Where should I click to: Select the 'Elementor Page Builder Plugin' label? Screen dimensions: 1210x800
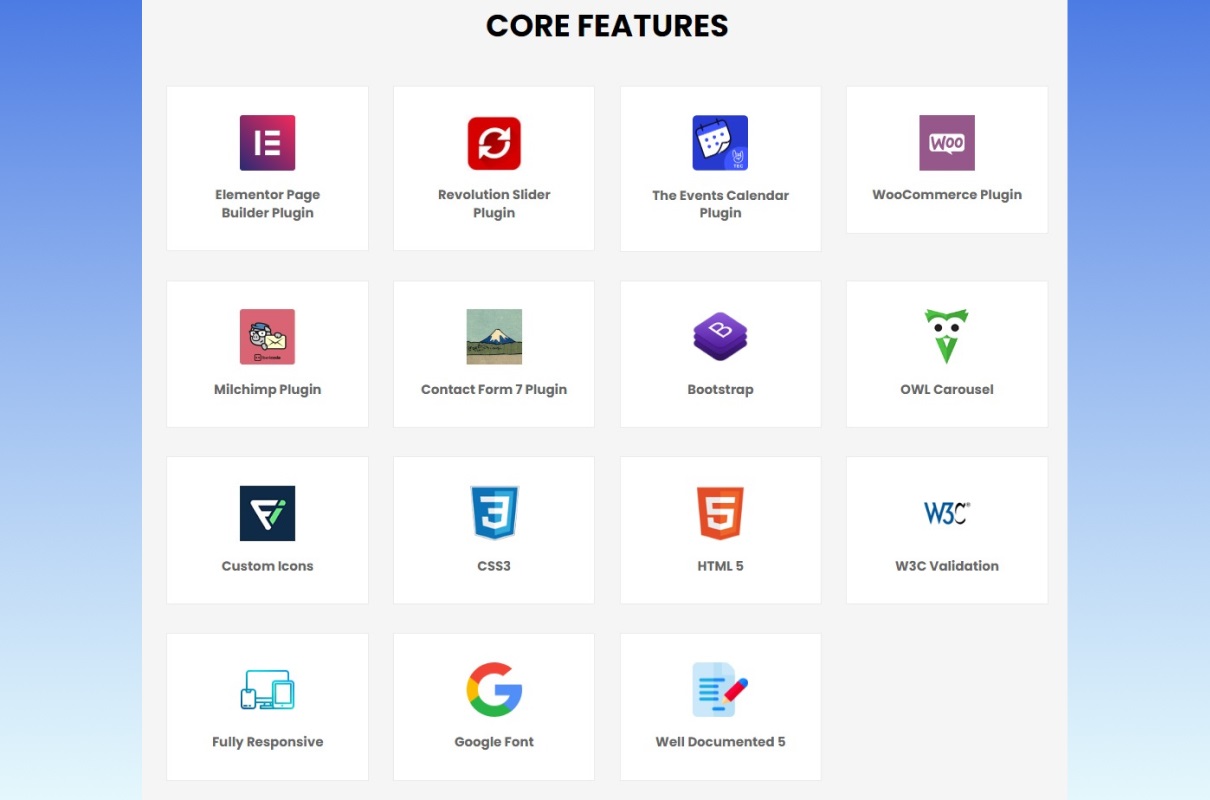click(x=267, y=204)
